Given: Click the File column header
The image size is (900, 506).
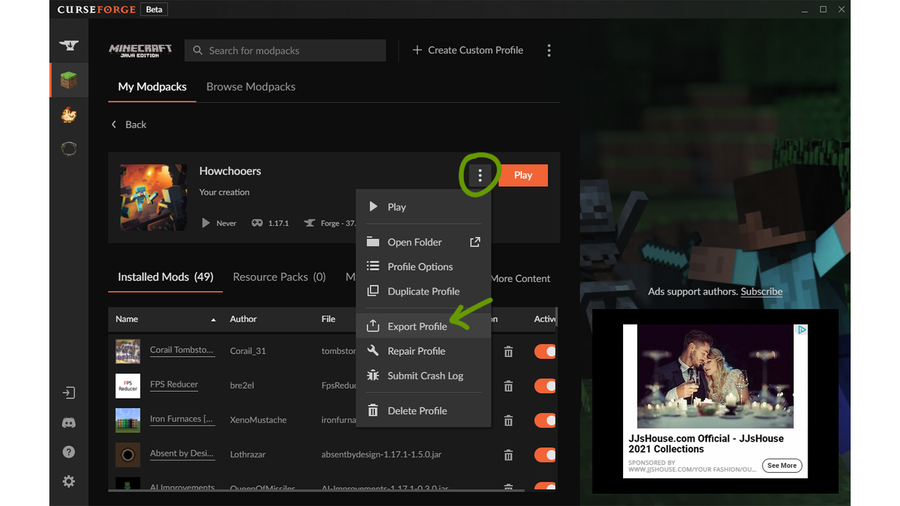Looking at the screenshot, I should 328,319.
